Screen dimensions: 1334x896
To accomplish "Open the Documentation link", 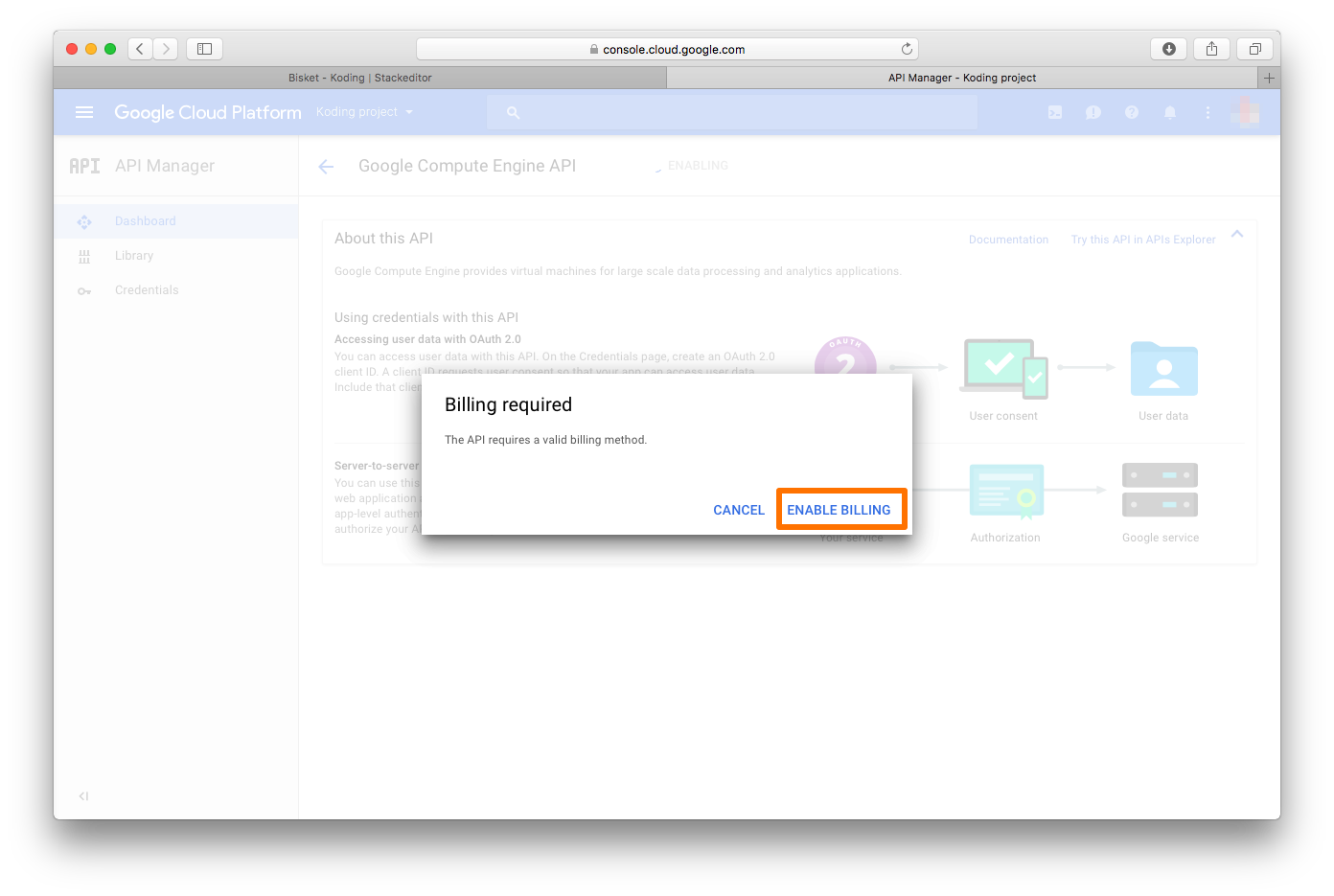I will [1008, 240].
